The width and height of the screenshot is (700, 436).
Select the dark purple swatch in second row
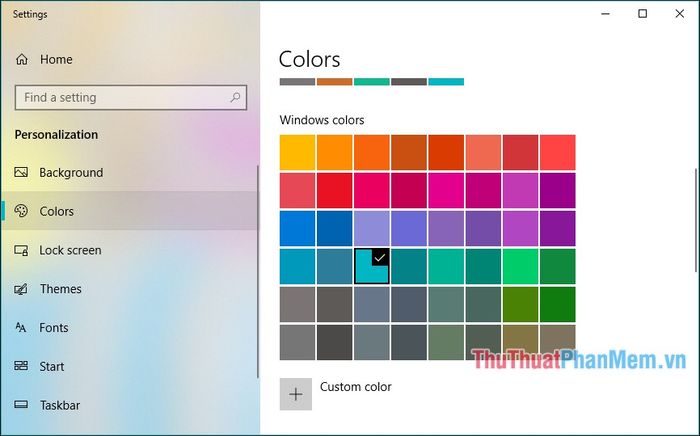click(x=558, y=191)
